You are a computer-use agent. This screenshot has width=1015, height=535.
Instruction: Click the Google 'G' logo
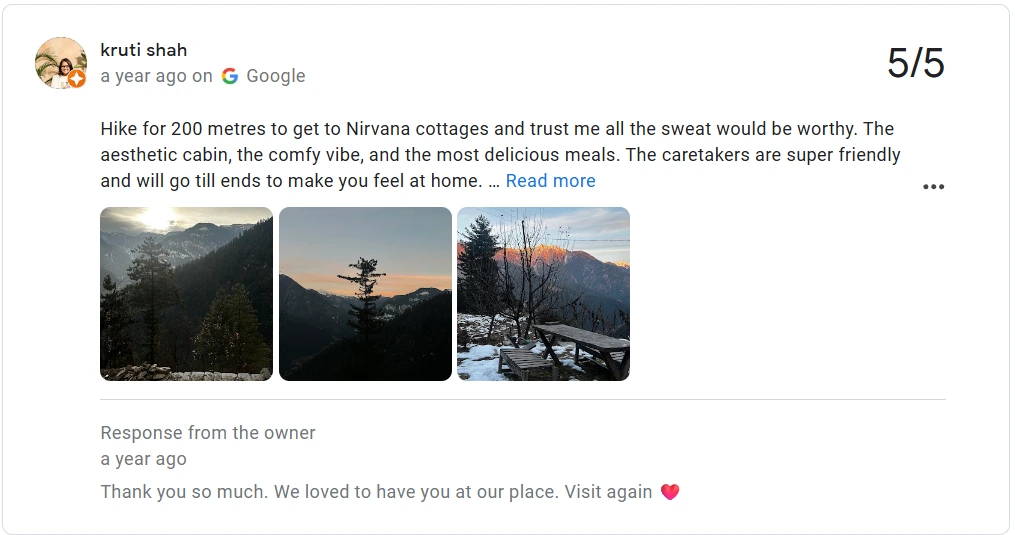[x=230, y=76]
